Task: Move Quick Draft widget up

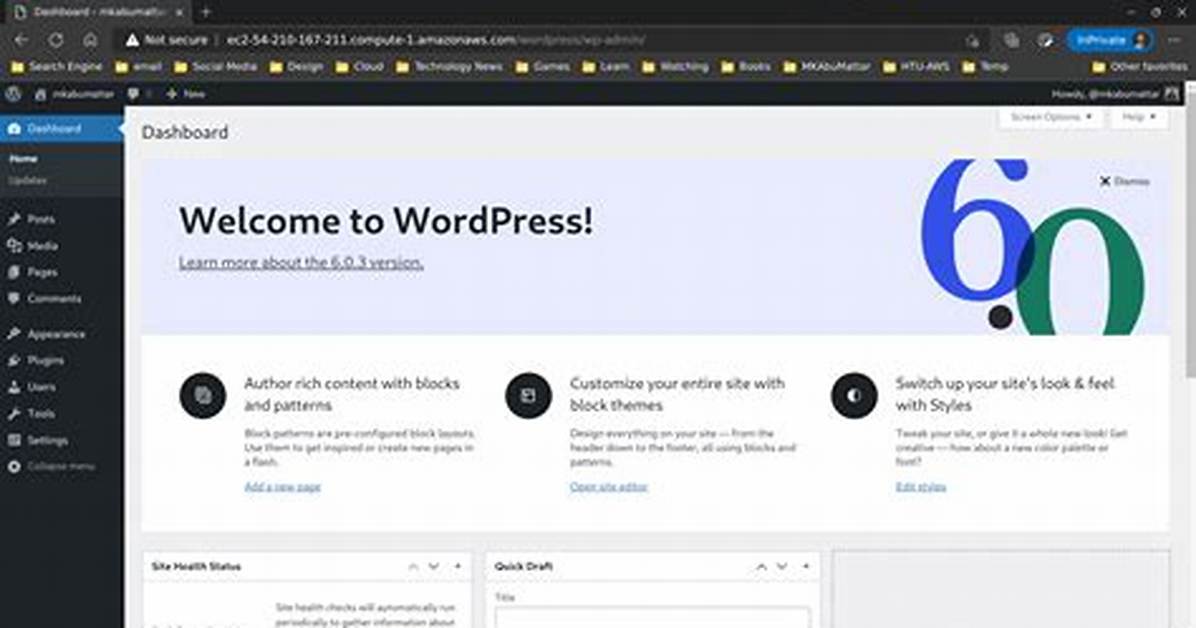Action: (761, 567)
